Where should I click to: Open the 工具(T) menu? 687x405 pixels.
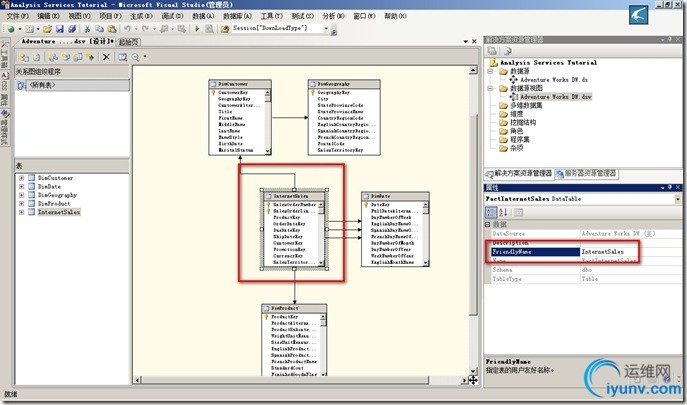[x=272, y=16]
